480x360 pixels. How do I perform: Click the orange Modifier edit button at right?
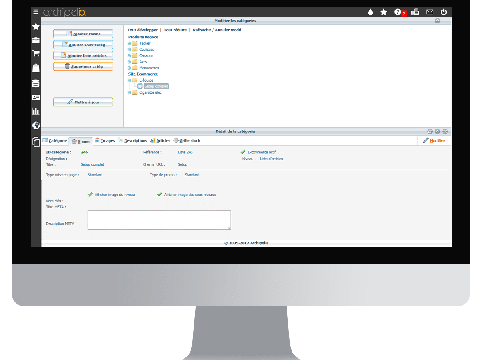(x=434, y=141)
